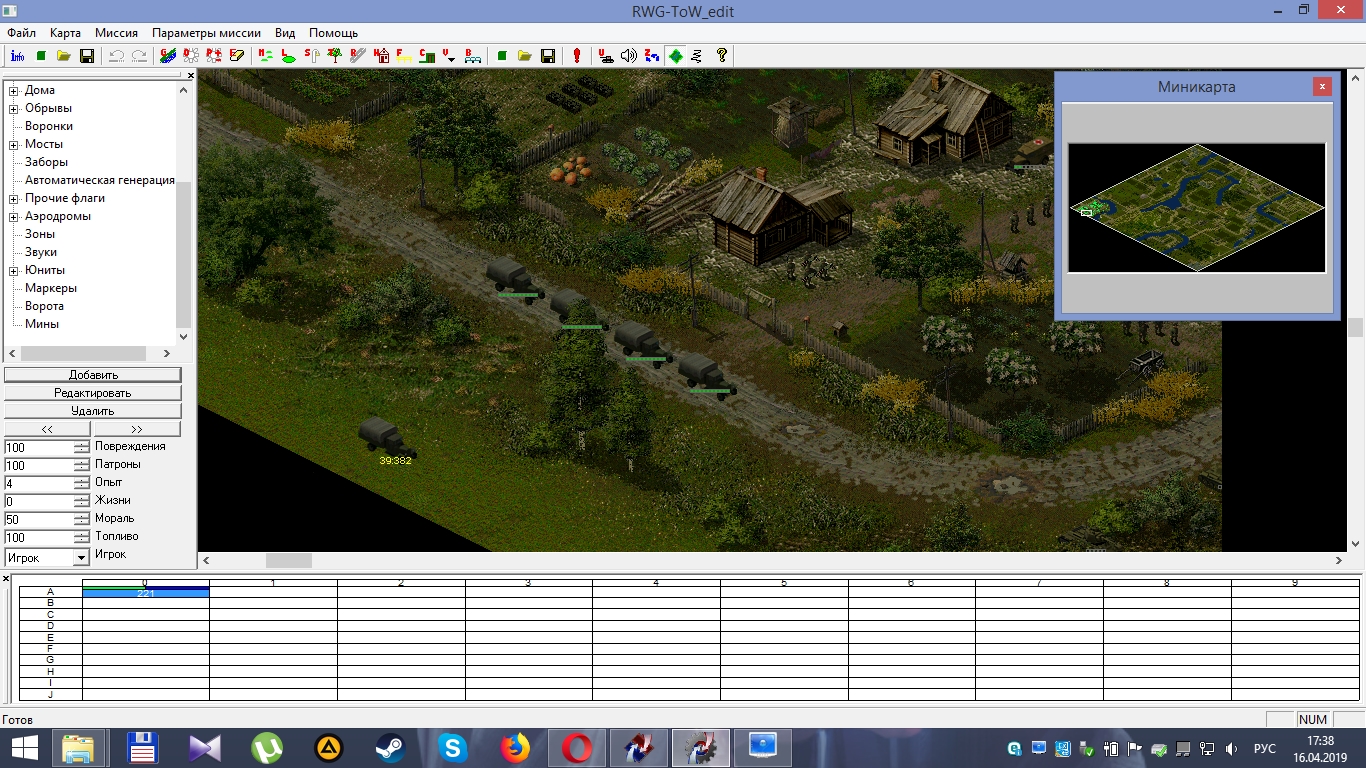This screenshot has width=1366, height=768.
Task: Open the Помощь menu
Action: 333,33
